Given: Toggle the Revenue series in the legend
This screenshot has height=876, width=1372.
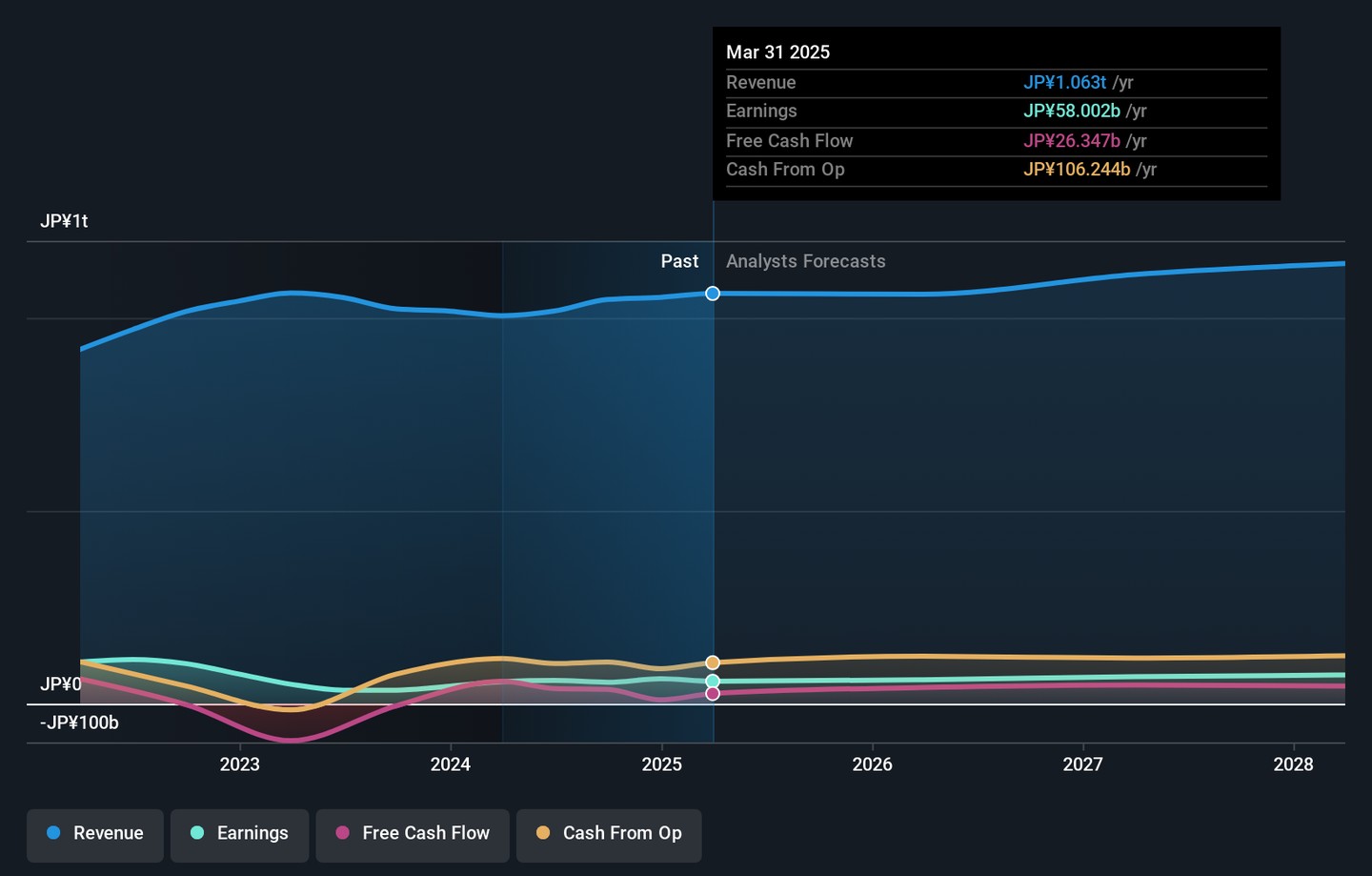Looking at the screenshot, I should pos(95,834).
